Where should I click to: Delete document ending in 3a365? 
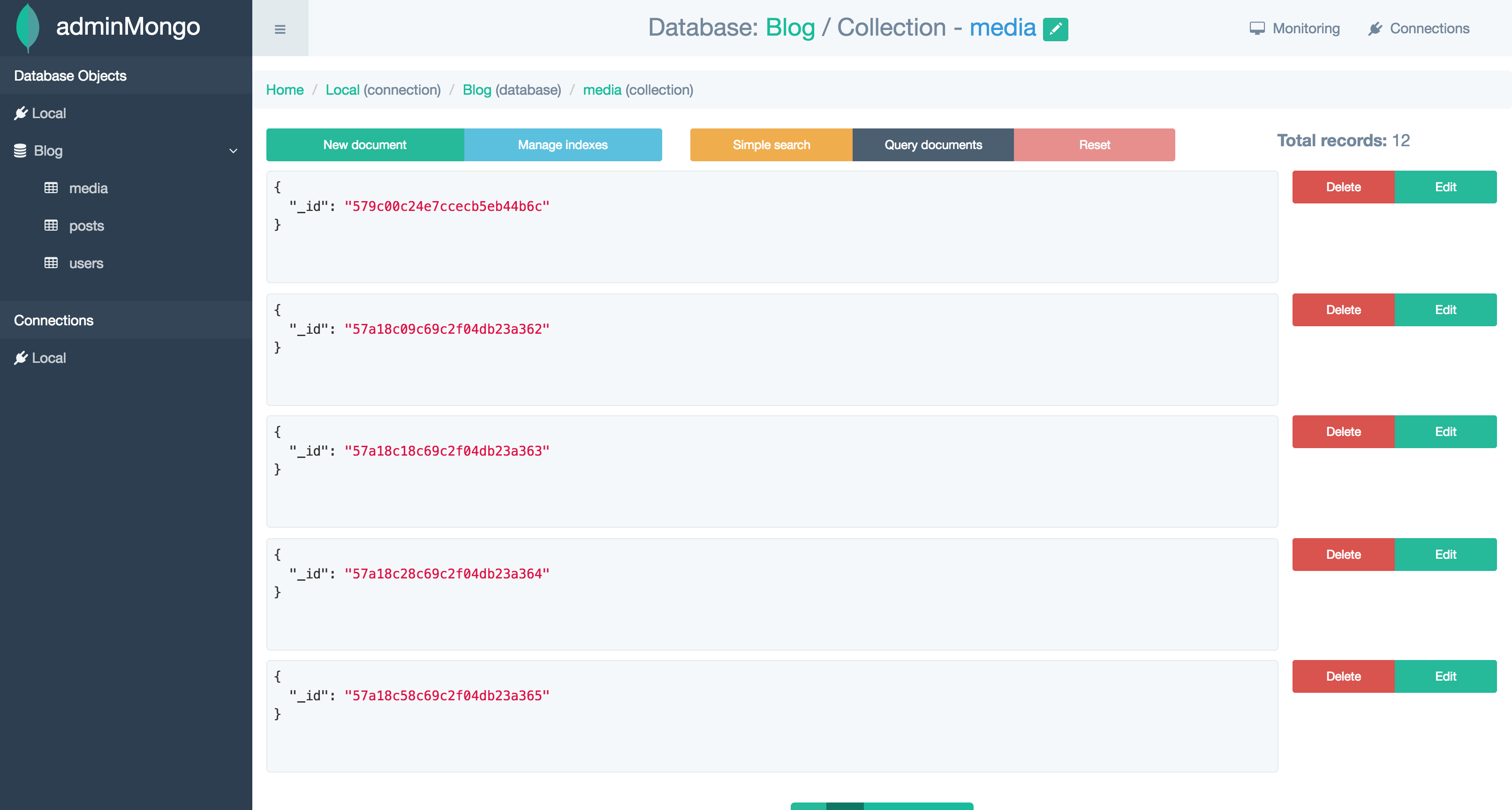pyautogui.click(x=1344, y=676)
